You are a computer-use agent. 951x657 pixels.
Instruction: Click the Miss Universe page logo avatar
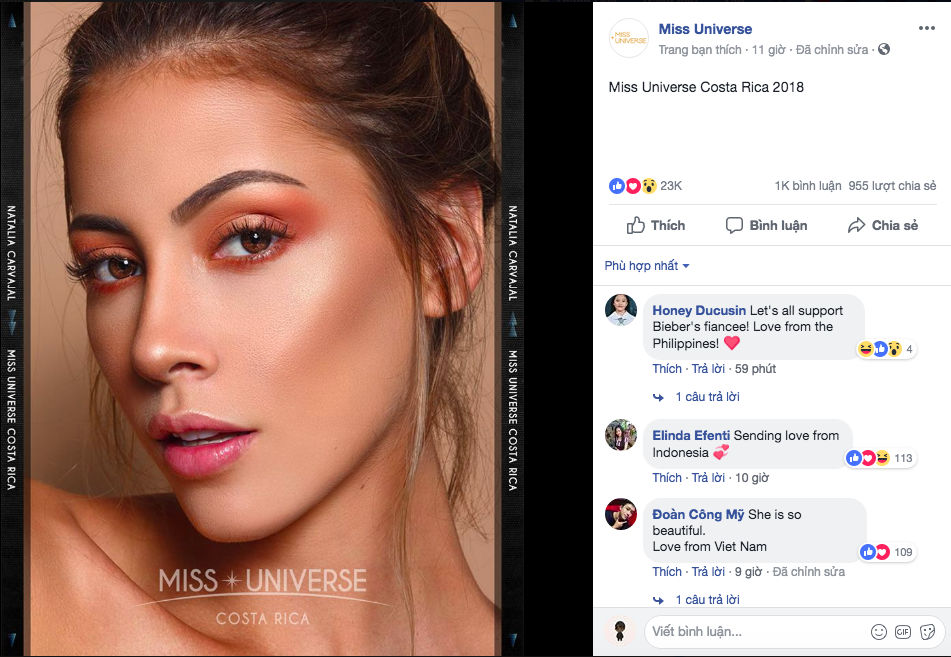click(x=628, y=38)
